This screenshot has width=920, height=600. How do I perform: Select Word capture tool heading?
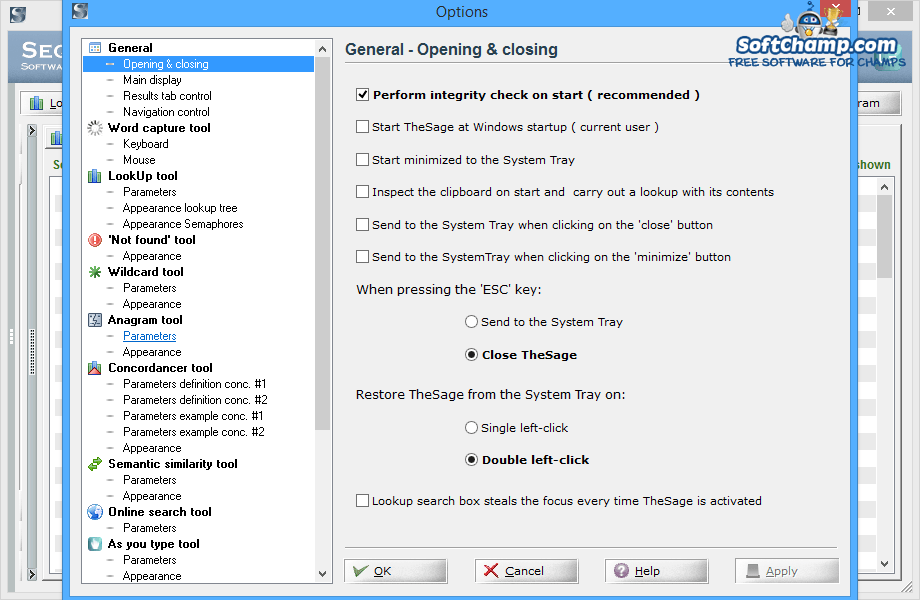[x=159, y=128]
